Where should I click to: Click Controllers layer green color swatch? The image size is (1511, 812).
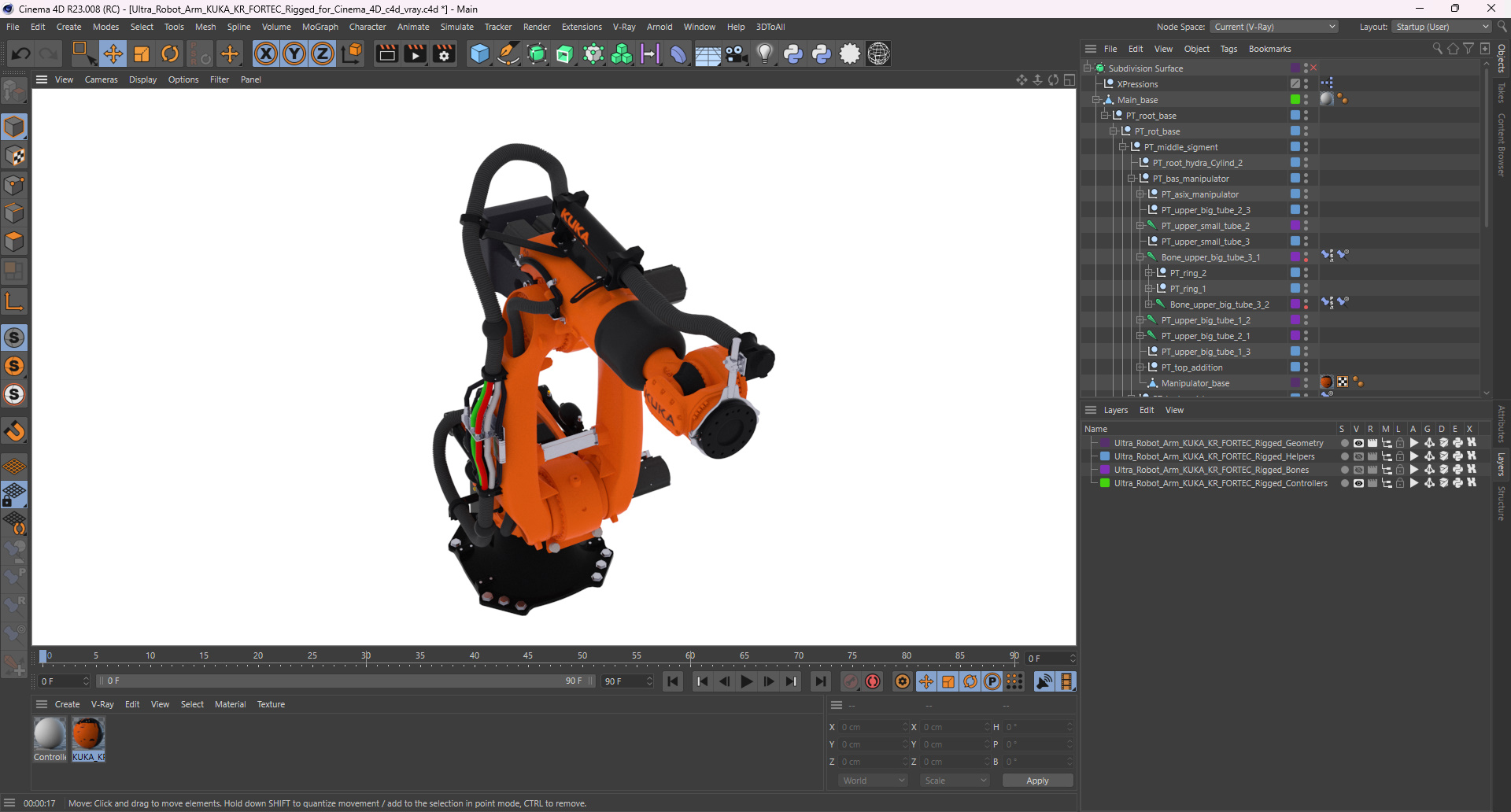click(1105, 483)
